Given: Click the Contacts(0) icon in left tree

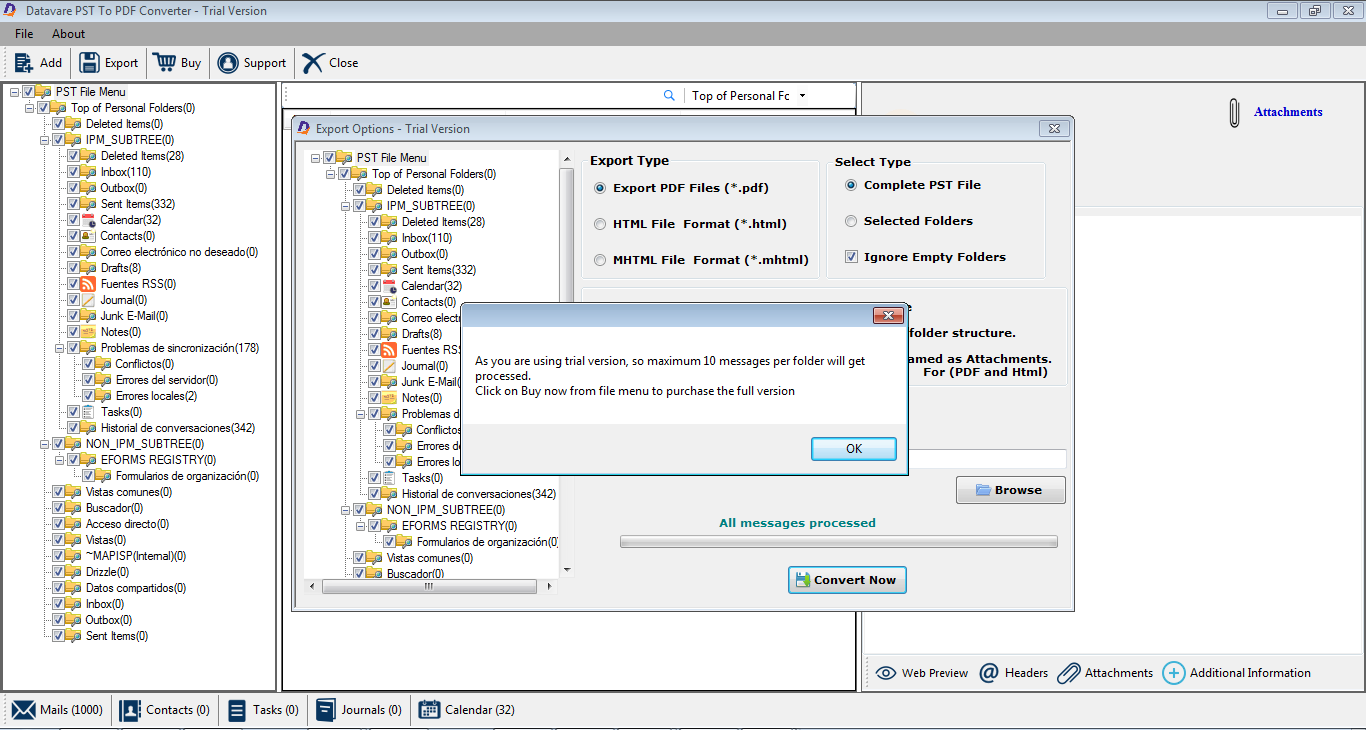Looking at the screenshot, I should click(x=89, y=236).
